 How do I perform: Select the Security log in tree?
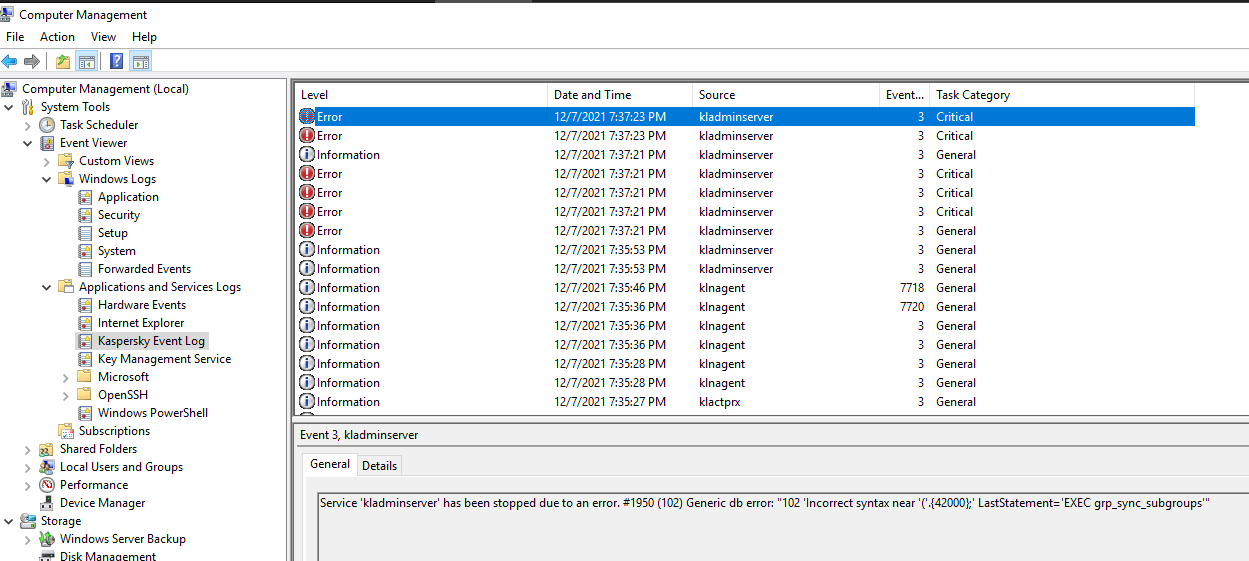(x=118, y=215)
